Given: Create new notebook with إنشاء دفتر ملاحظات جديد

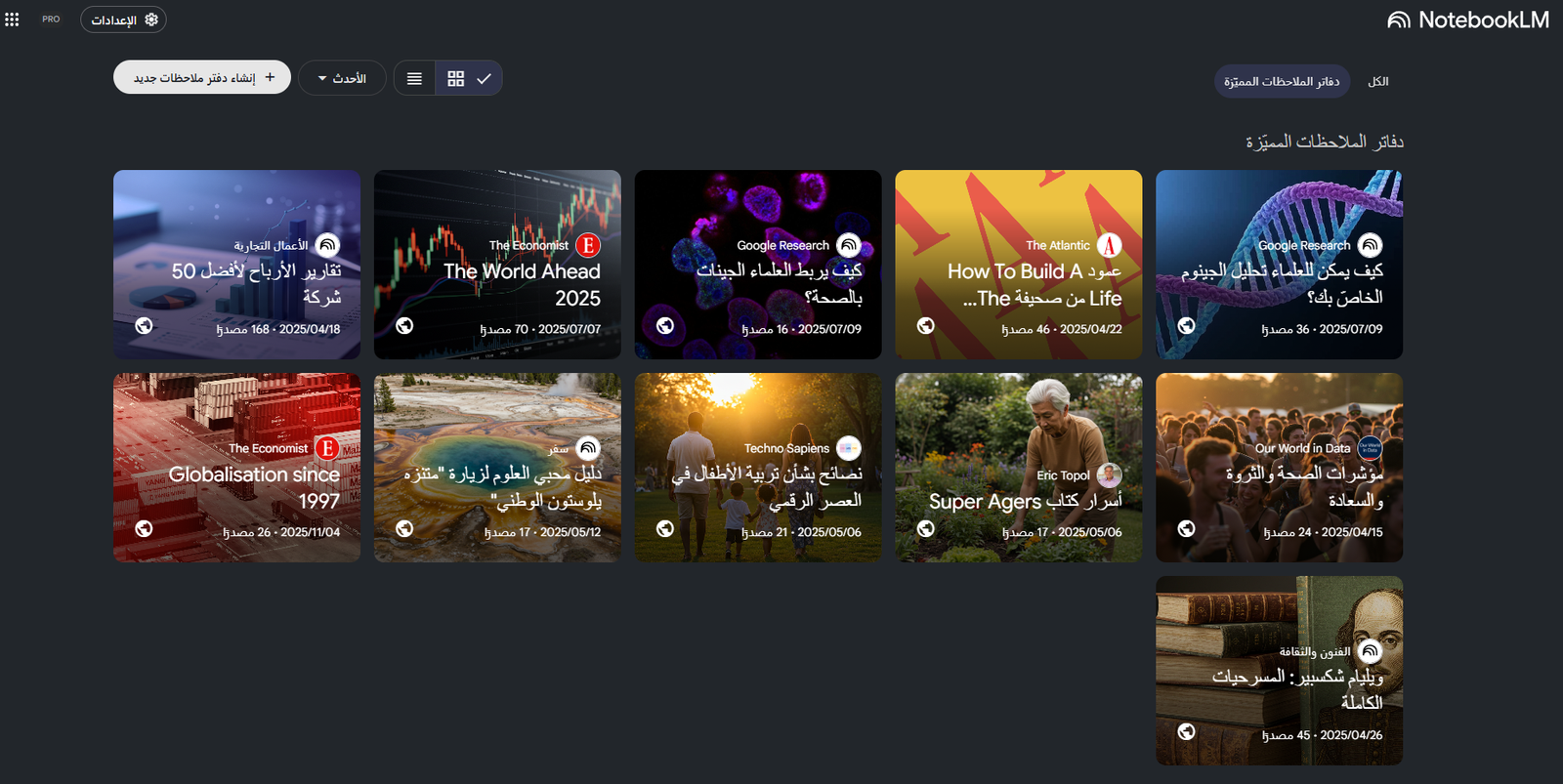Looking at the screenshot, I should point(202,77).
